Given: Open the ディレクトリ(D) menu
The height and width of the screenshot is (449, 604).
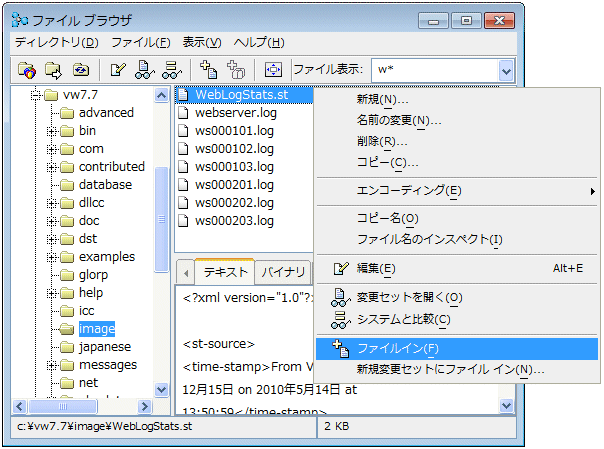Looking at the screenshot, I should point(56,42).
